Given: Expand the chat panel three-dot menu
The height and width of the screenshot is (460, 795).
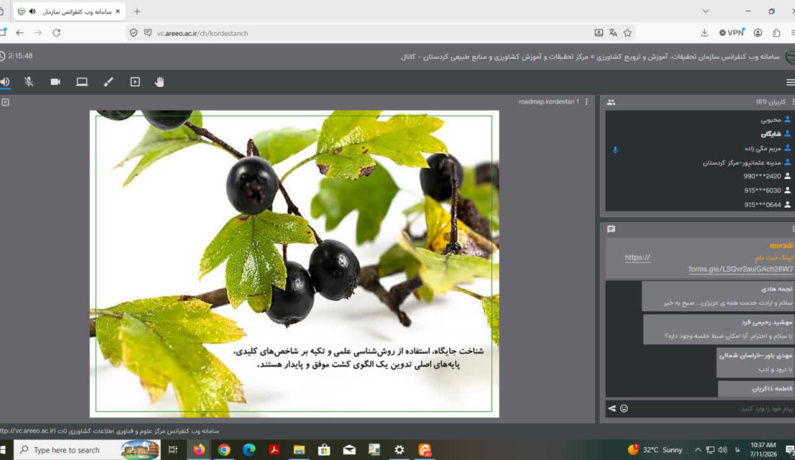Looking at the screenshot, I should tap(793, 229).
